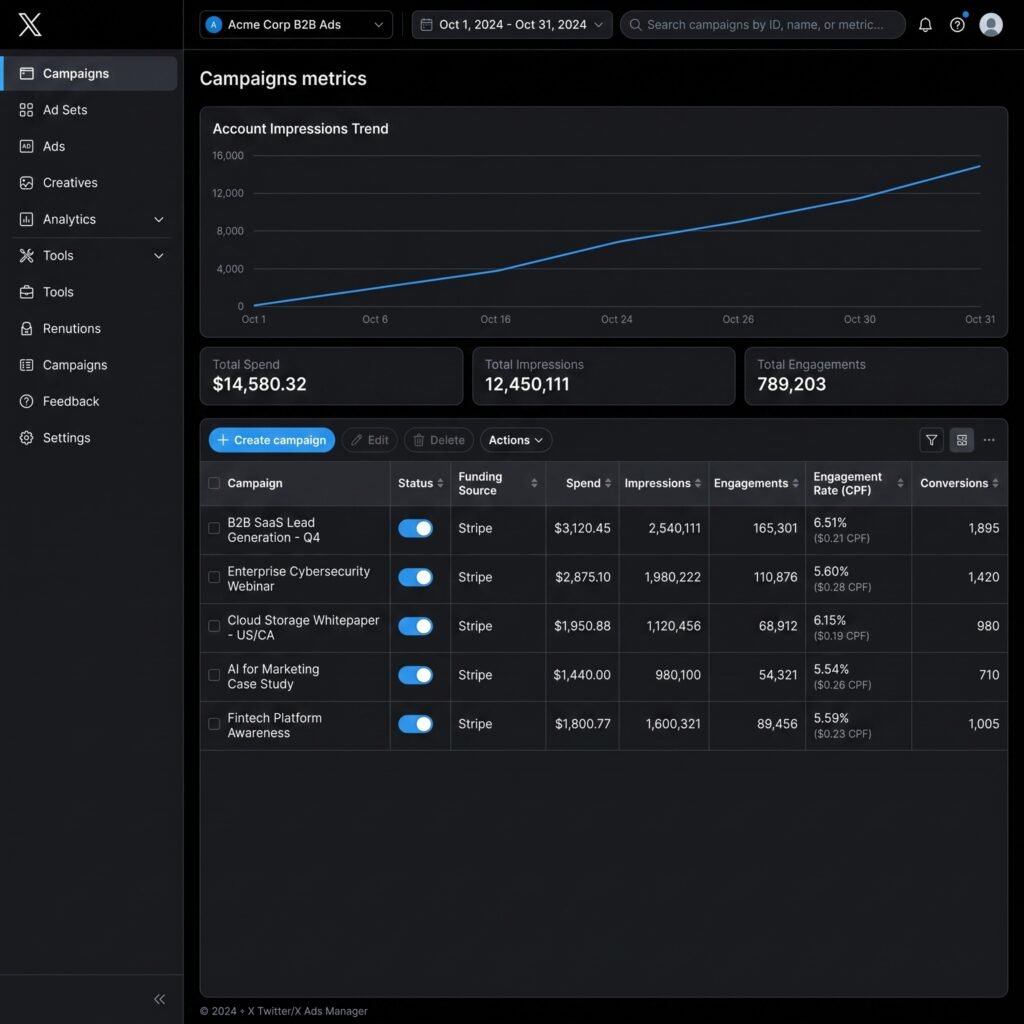This screenshot has height=1024, width=1024.
Task: Turn off Cloud Storage Whitepaper campaign
Action: [x=415, y=626]
